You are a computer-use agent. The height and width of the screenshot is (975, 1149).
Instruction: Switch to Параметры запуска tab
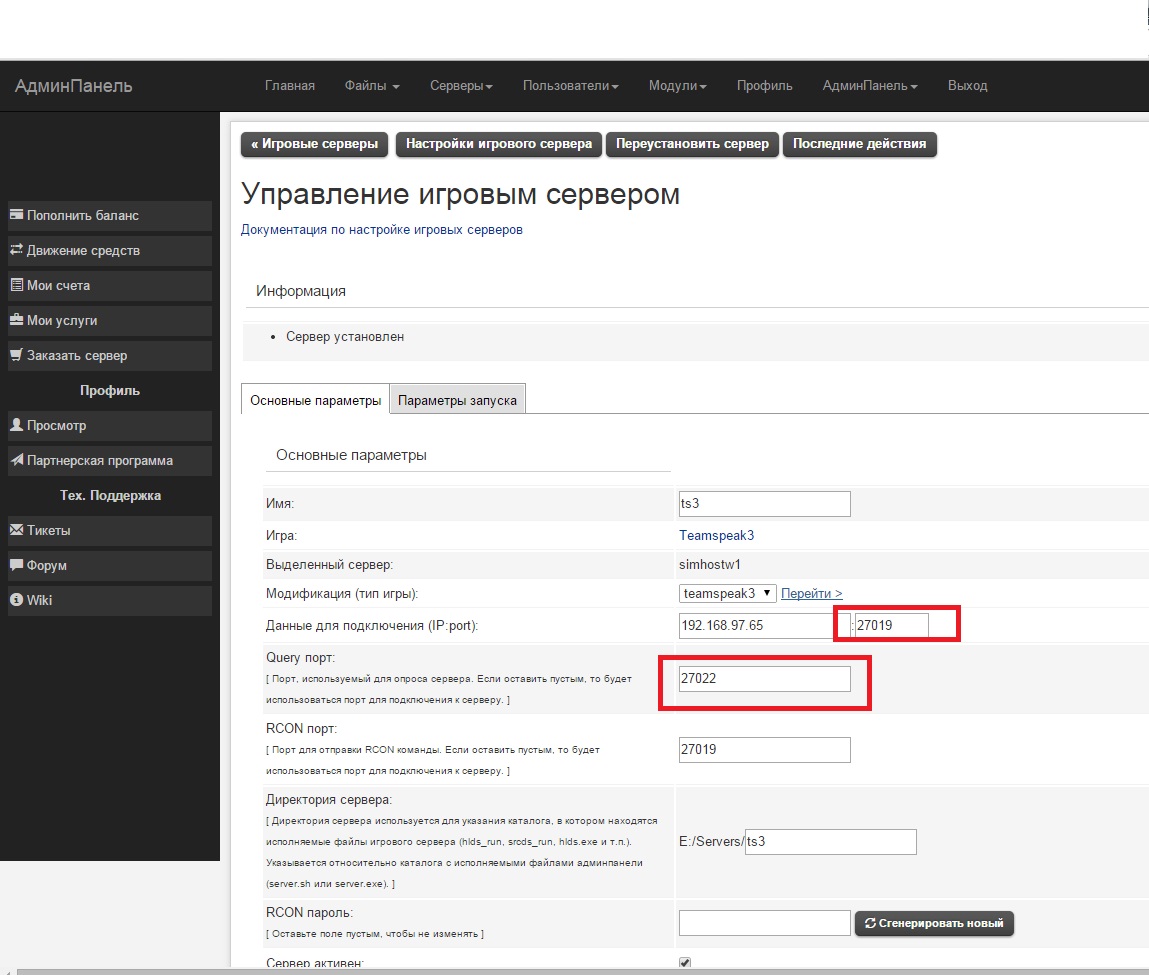click(457, 400)
